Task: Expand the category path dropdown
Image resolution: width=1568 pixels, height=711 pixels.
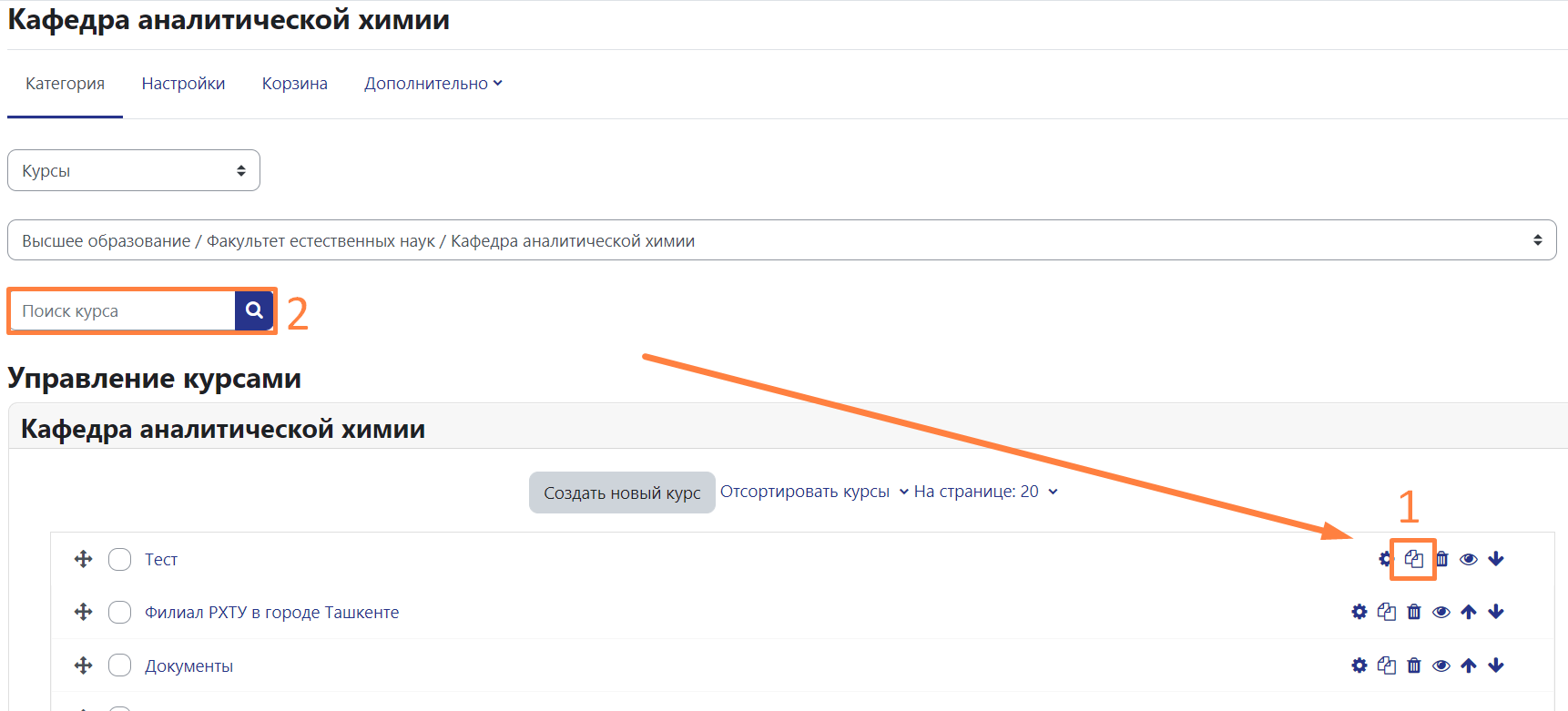Action: click(x=781, y=240)
